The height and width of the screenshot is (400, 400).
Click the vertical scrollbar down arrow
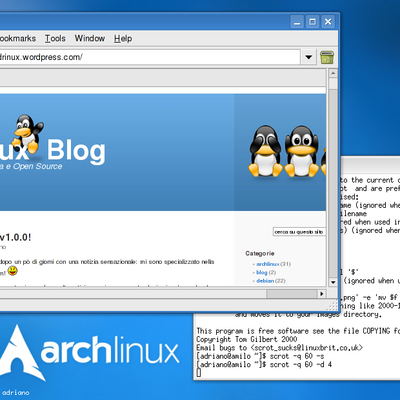(x=333, y=282)
